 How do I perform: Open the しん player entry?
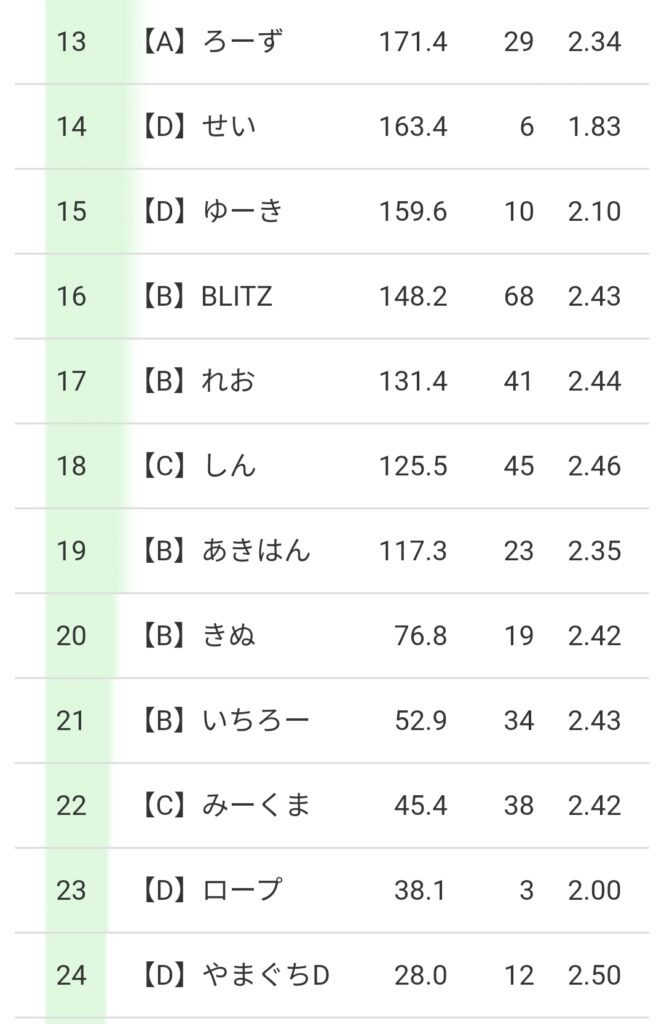click(x=229, y=466)
